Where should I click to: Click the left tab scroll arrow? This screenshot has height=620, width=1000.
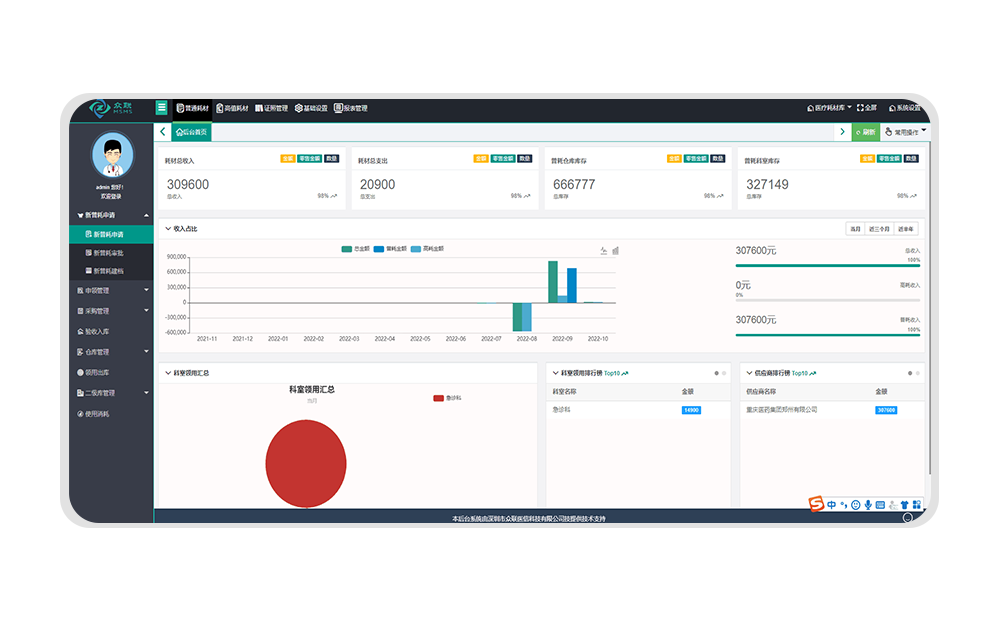pyautogui.click(x=163, y=131)
